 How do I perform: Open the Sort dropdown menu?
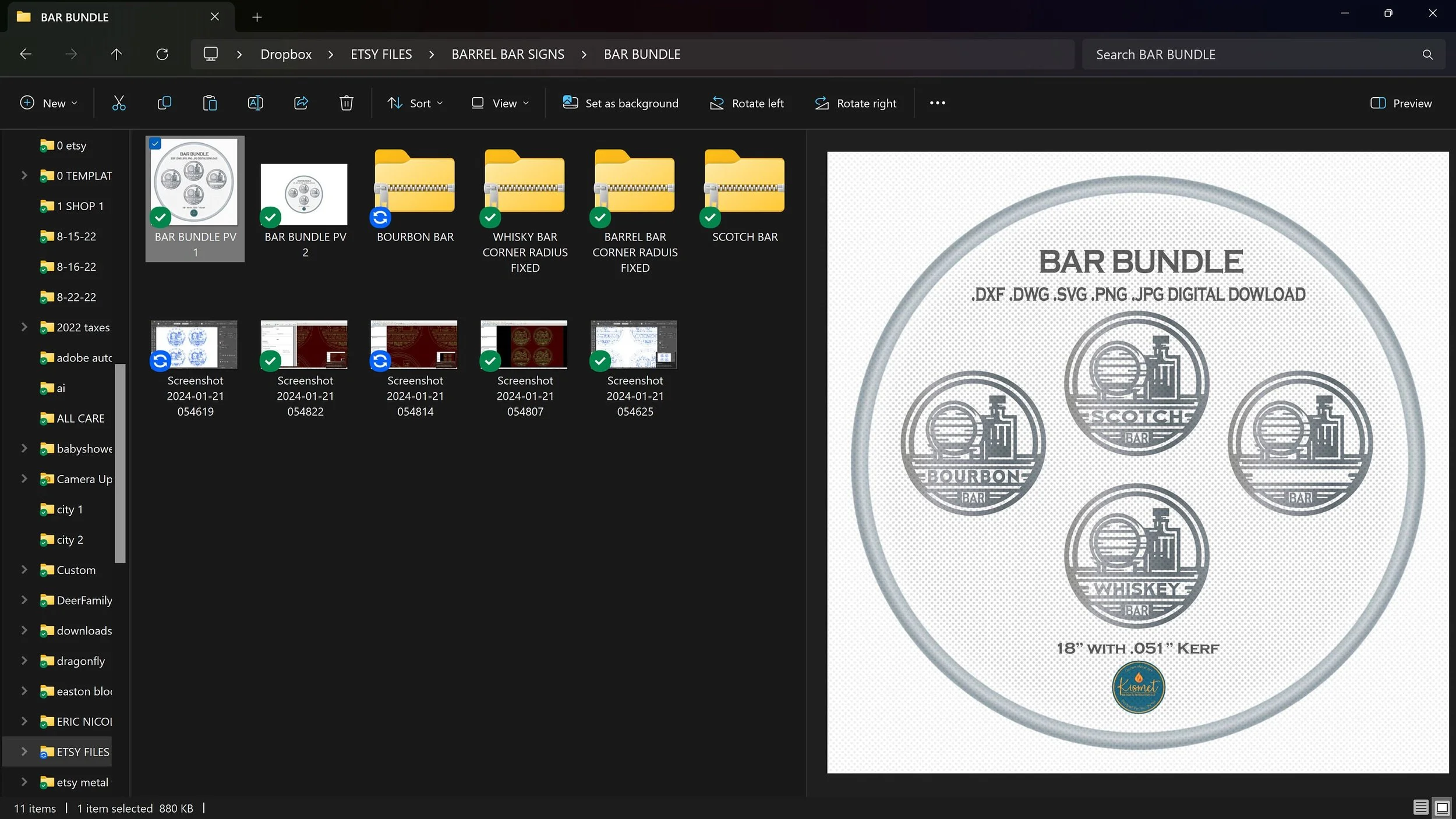coord(415,103)
